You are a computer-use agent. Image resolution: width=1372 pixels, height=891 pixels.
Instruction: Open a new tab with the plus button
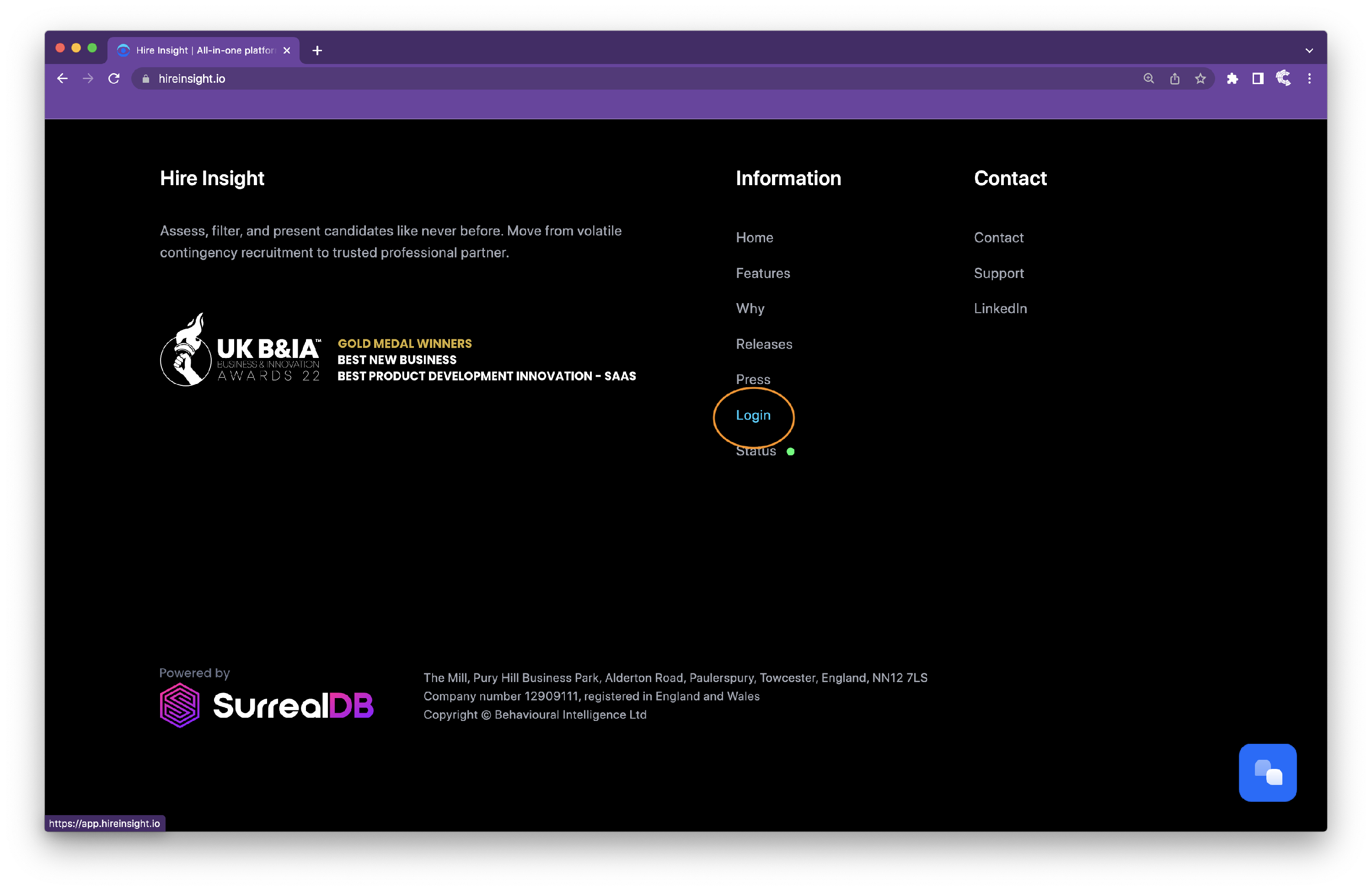(316, 50)
